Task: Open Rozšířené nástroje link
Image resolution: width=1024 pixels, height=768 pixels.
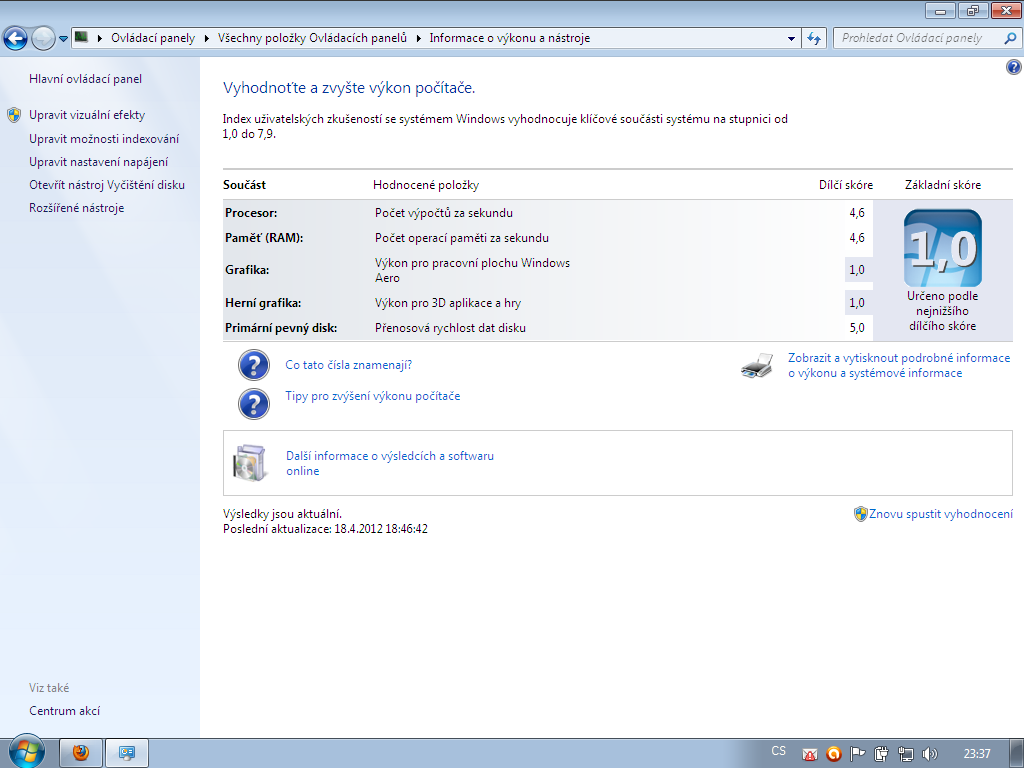Action: (x=76, y=208)
